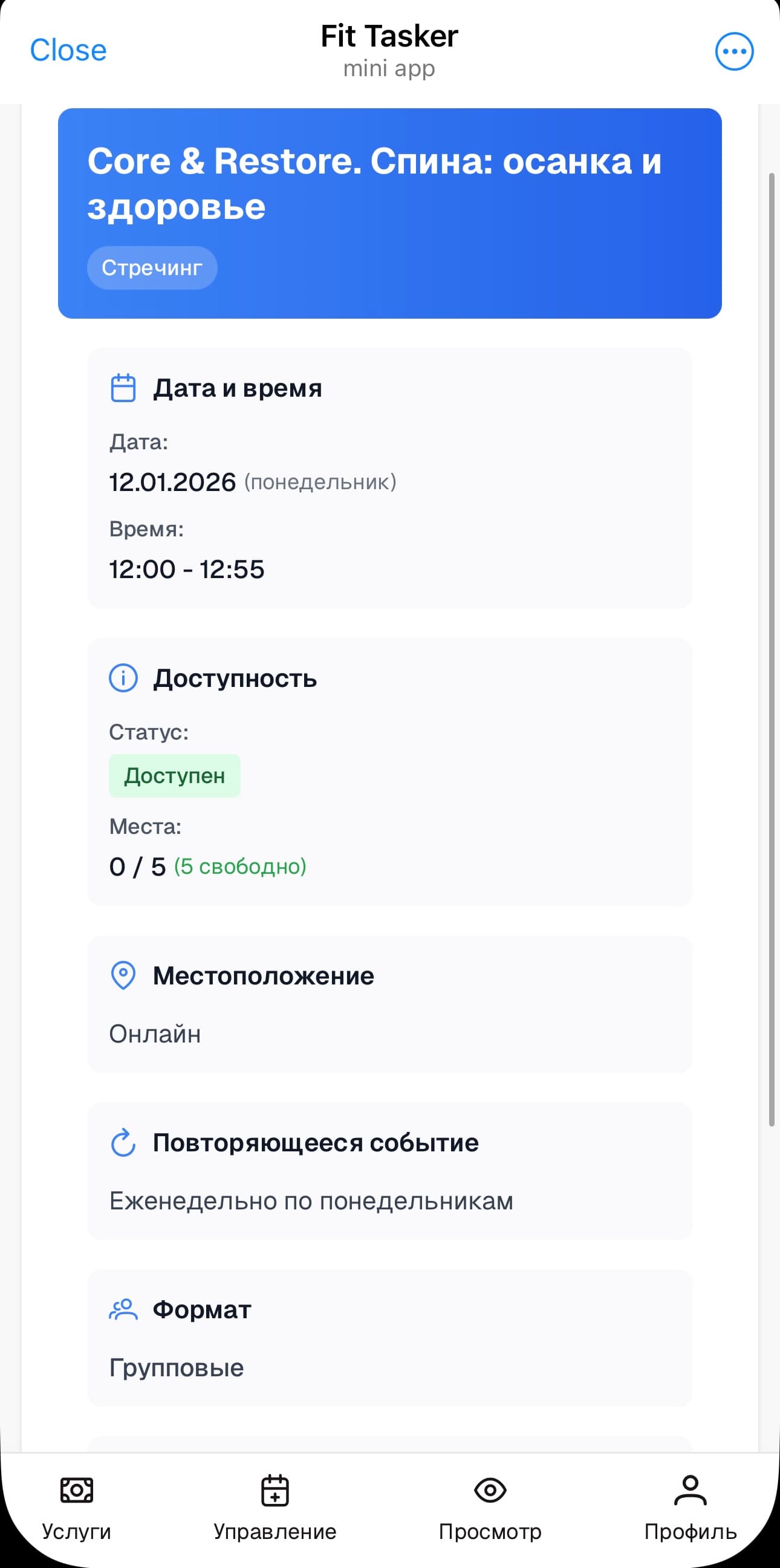780x1568 pixels.
Task: Click the group icon next to Формат
Action: [122, 1309]
